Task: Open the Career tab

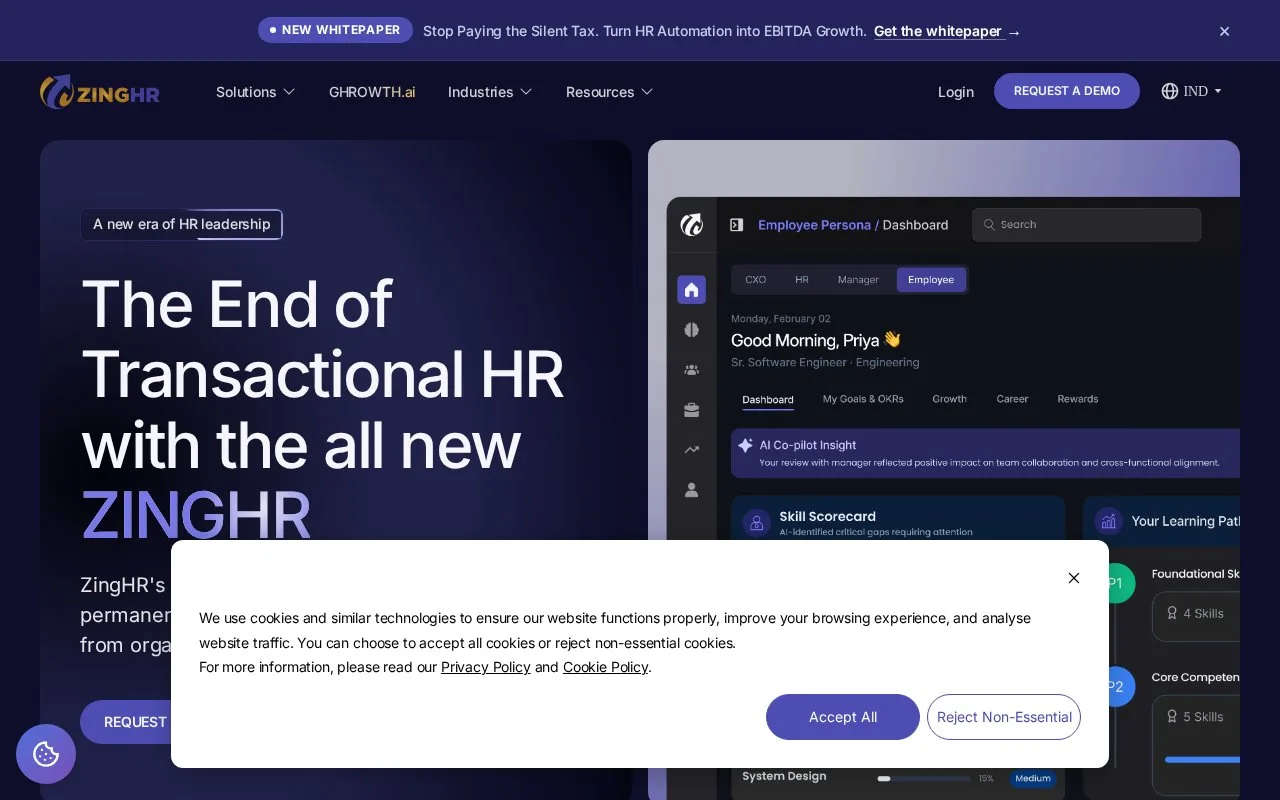Action: tap(1012, 399)
